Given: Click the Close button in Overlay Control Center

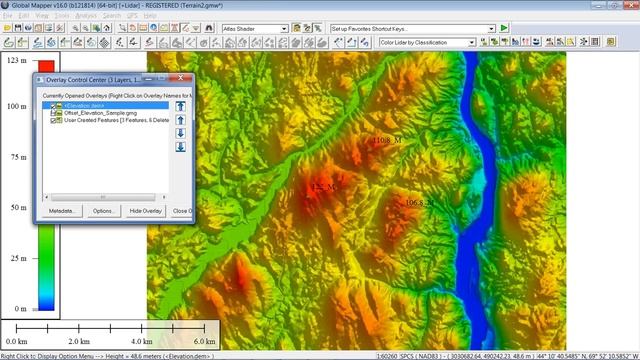Looking at the screenshot, I should point(182,211).
